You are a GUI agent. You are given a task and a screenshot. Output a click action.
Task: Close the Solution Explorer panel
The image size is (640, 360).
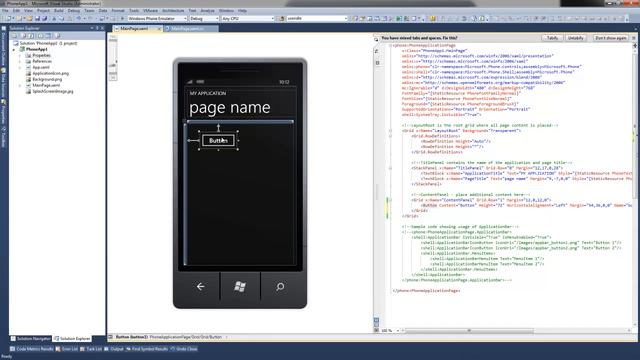point(102,28)
